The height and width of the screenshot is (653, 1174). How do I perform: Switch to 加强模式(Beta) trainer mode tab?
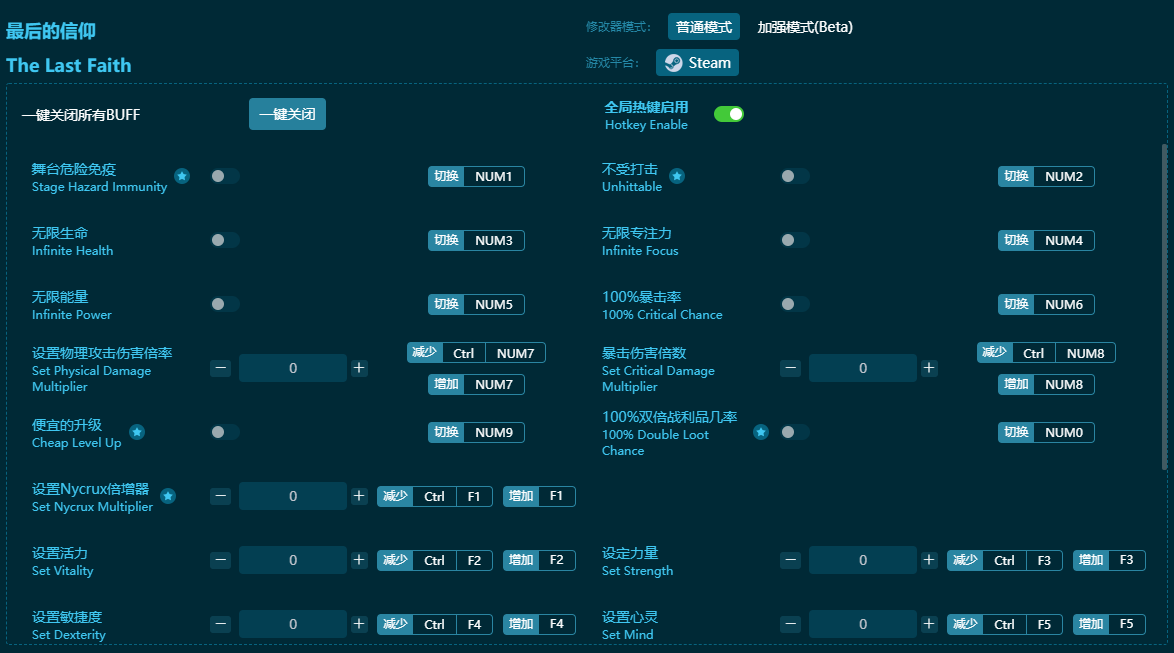tap(805, 27)
